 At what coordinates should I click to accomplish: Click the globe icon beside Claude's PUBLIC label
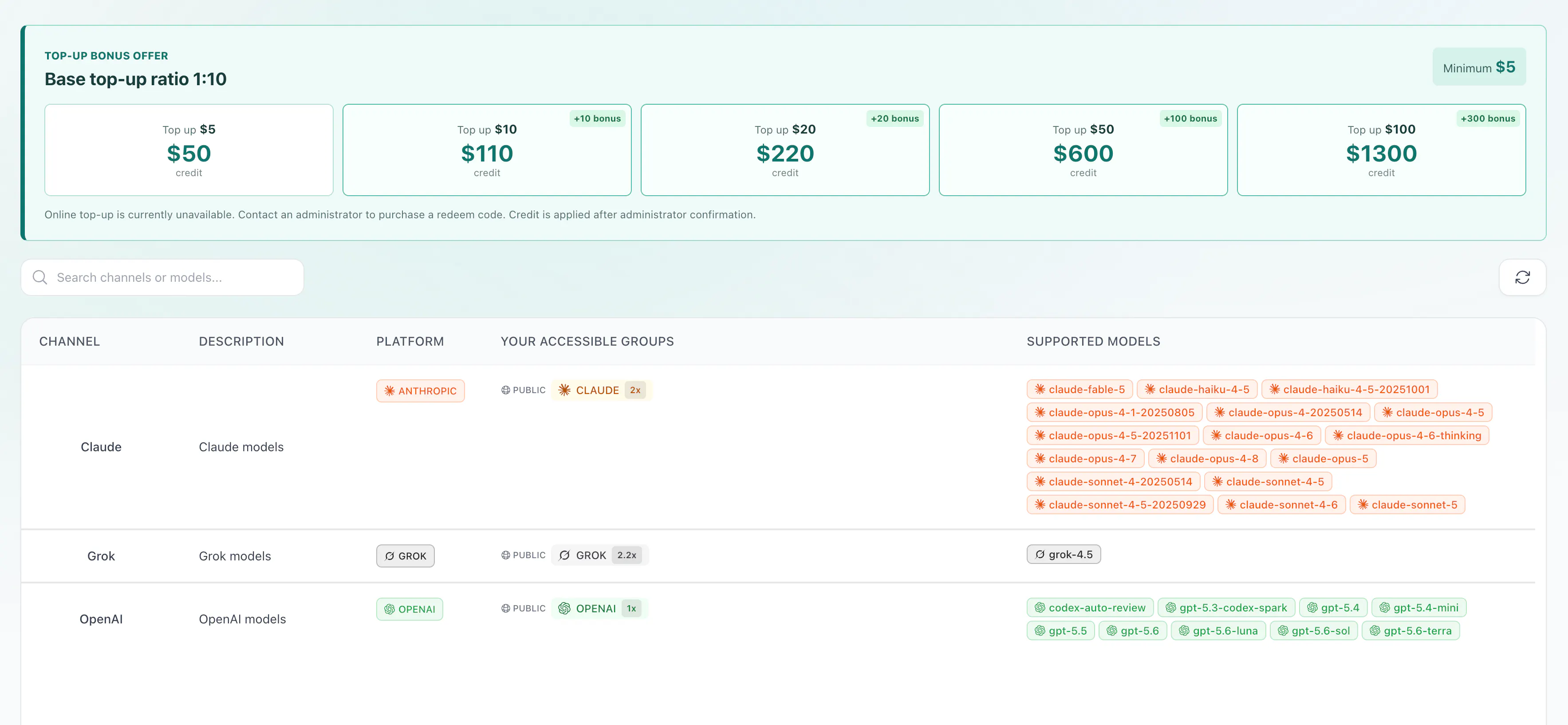(x=505, y=390)
